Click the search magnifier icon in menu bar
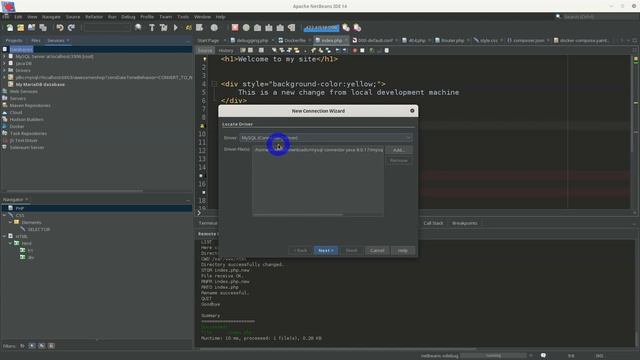 click(558, 17)
